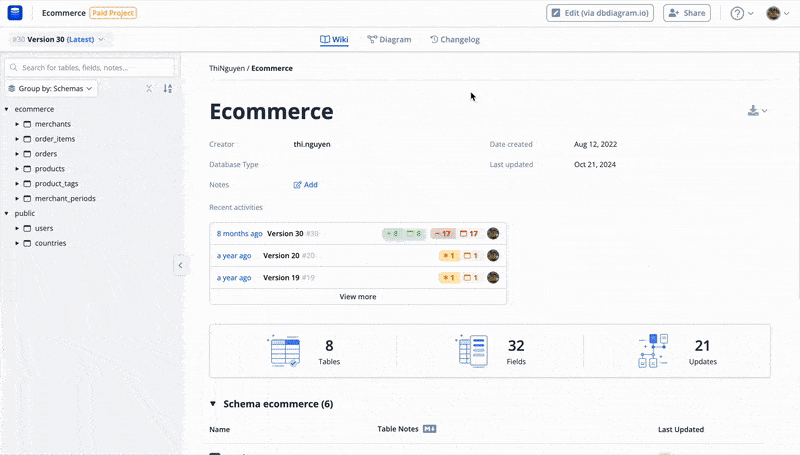Click the Version 19 author avatar
Image resolution: width=800 pixels, height=455 pixels.
click(493, 277)
